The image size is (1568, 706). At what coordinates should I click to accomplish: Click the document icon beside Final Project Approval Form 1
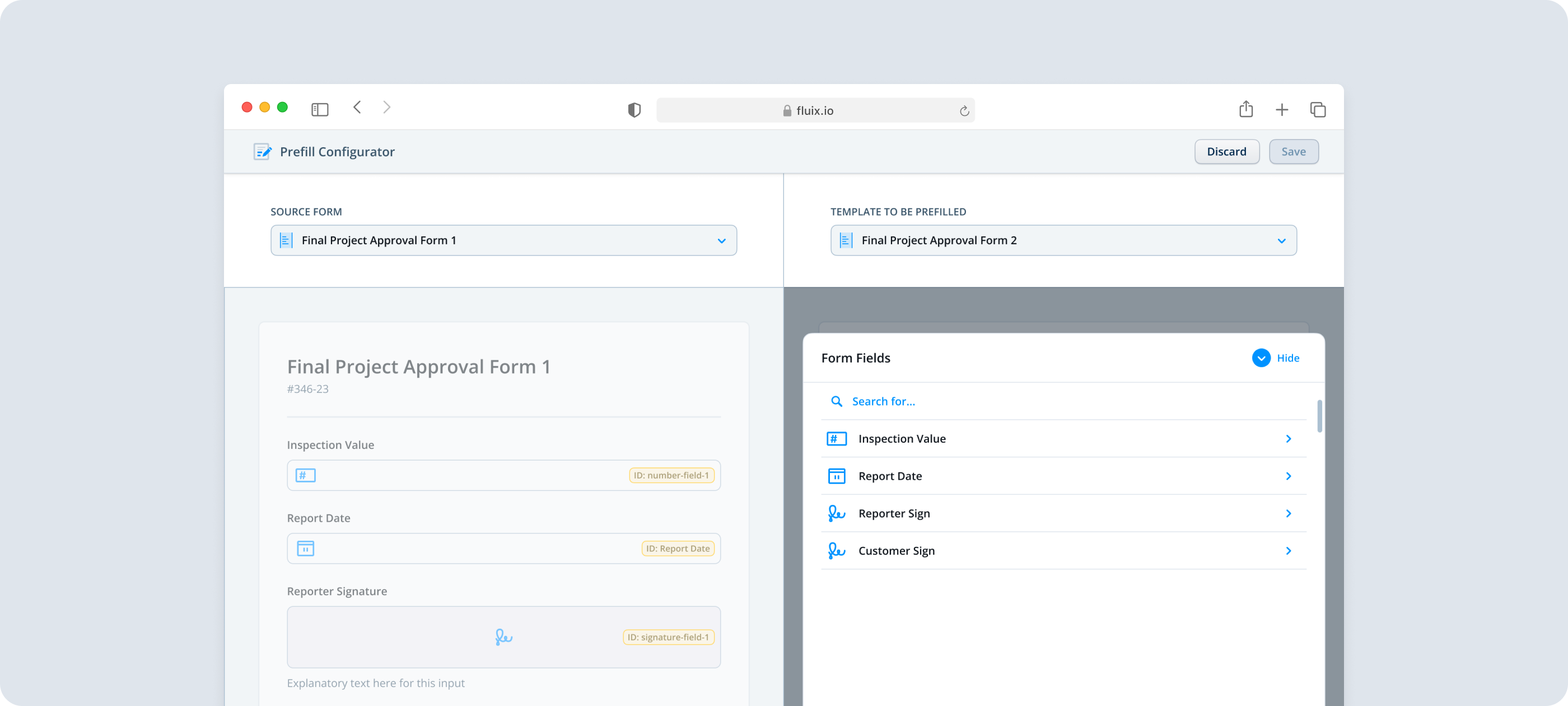[x=285, y=240]
